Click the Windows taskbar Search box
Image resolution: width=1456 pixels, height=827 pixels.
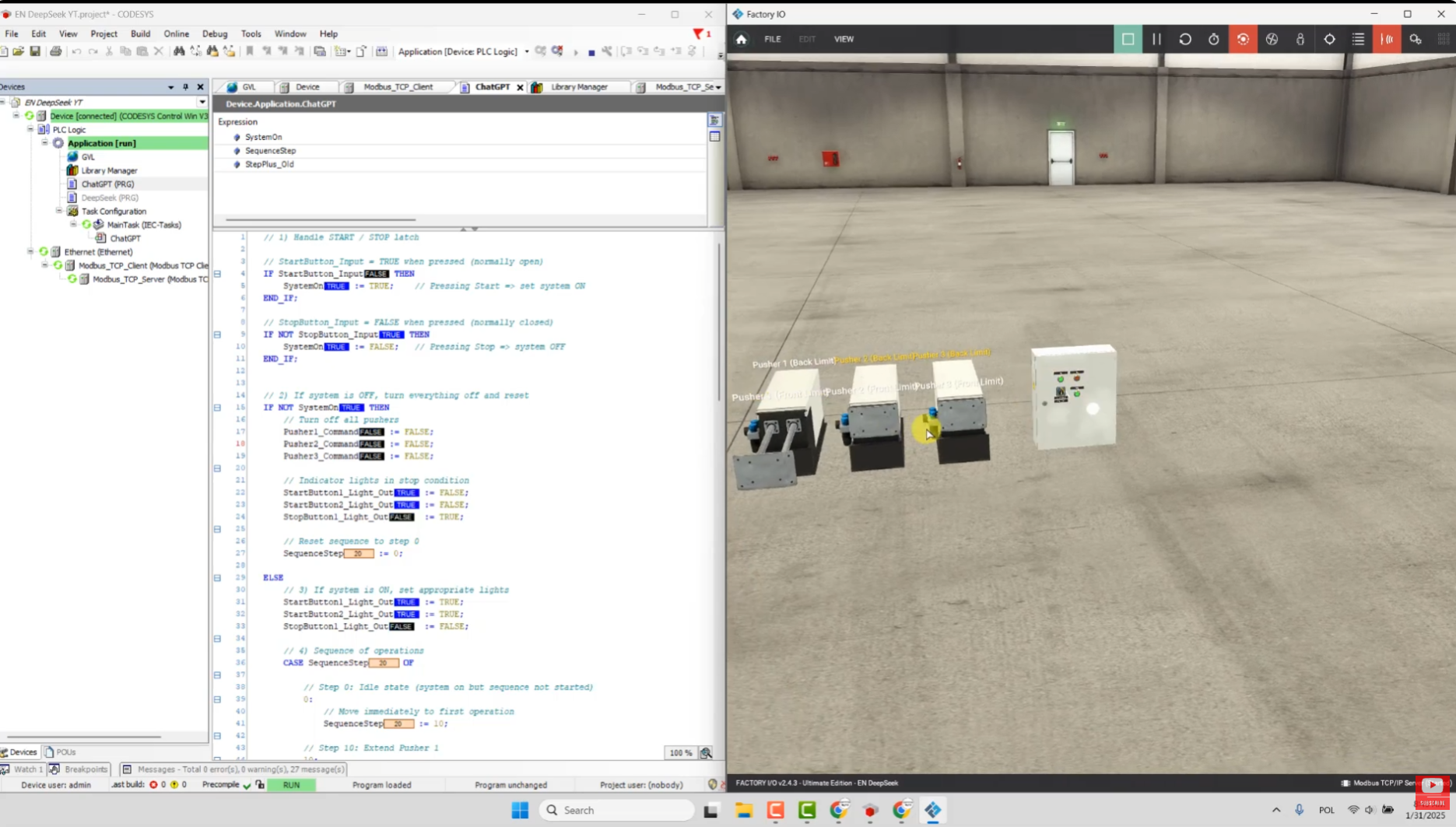coord(616,810)
